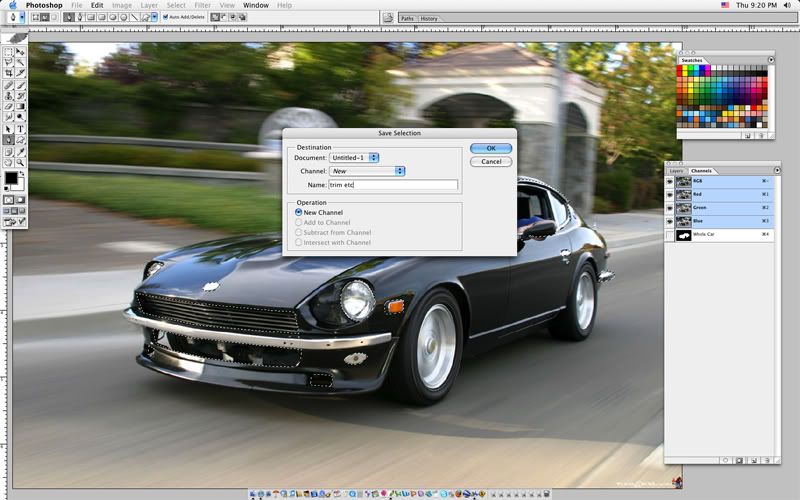The width and height of the screenshot is (800, 500).
Task: Select the Move tool
Action: pyautogui.click(x=20, y=51)
